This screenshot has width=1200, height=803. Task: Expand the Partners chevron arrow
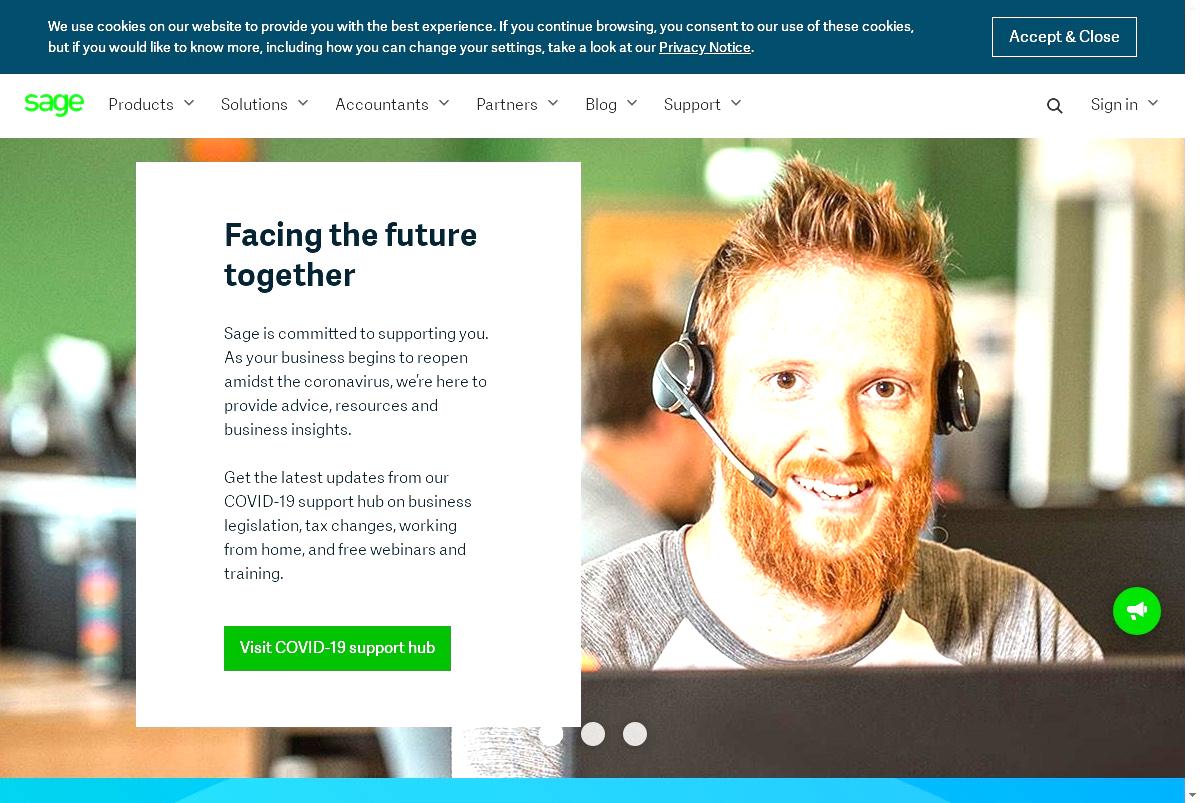pos(553,103)
